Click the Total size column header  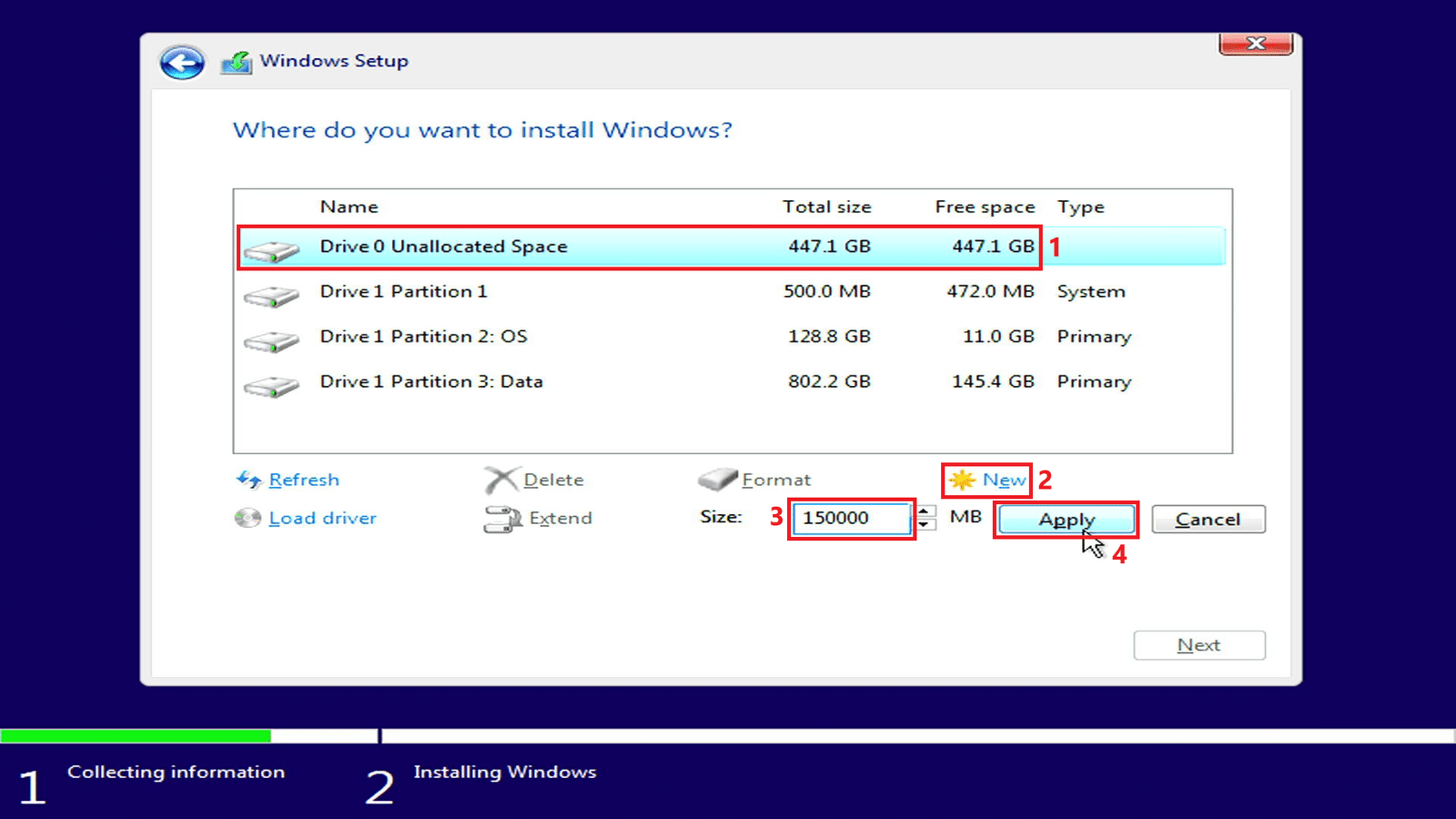(826, 207)
